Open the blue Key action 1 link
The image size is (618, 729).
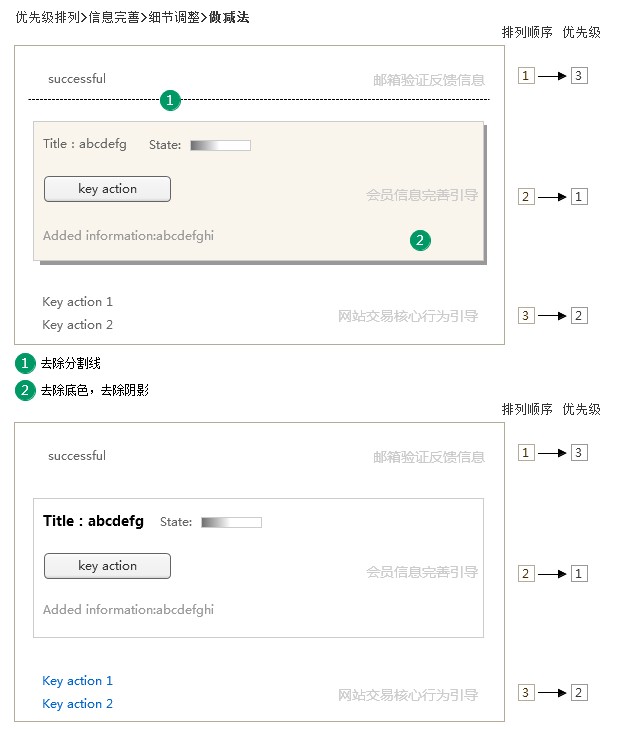pos(77,681)
